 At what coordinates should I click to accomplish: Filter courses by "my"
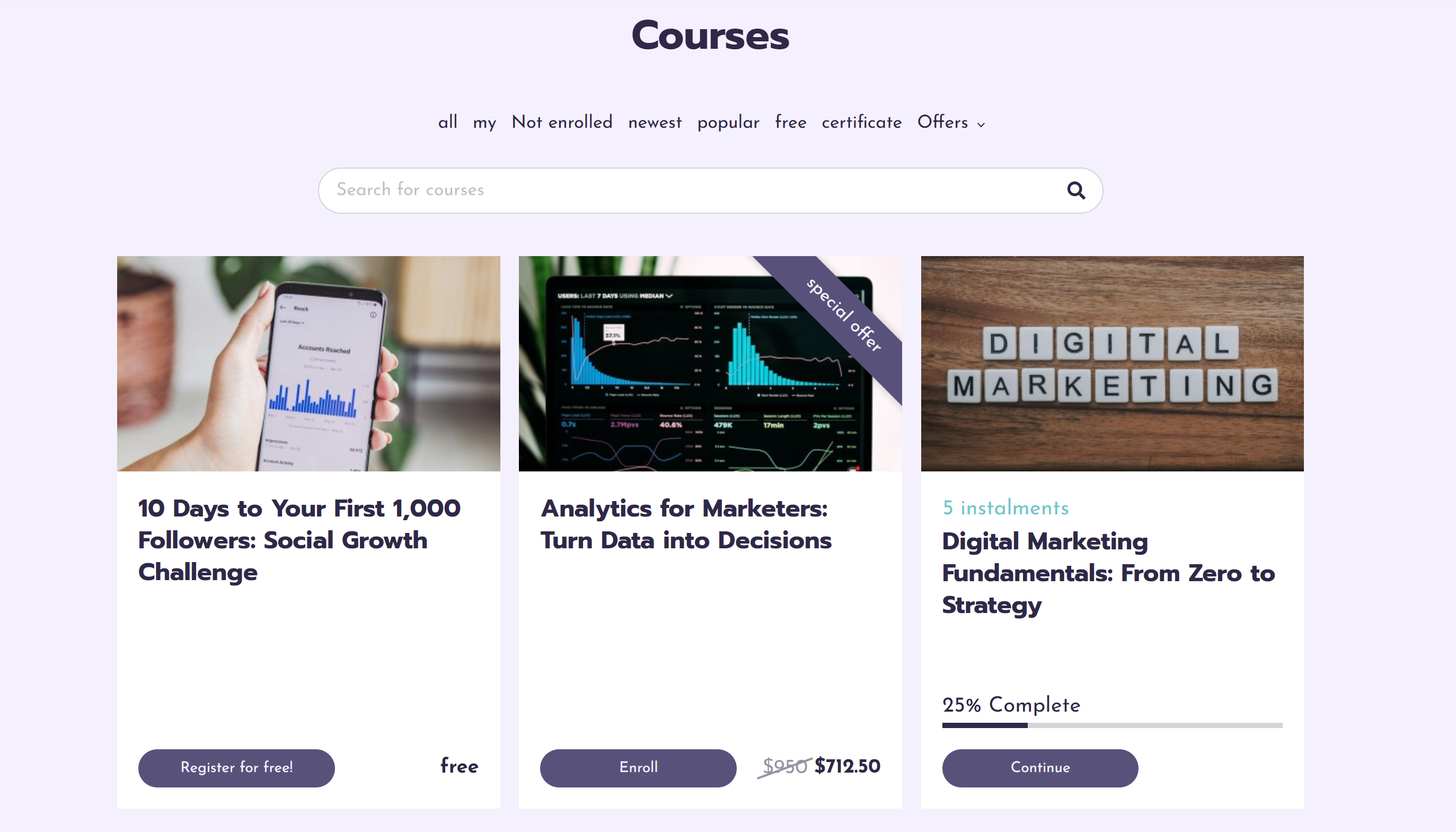click(x=484, y=123)
